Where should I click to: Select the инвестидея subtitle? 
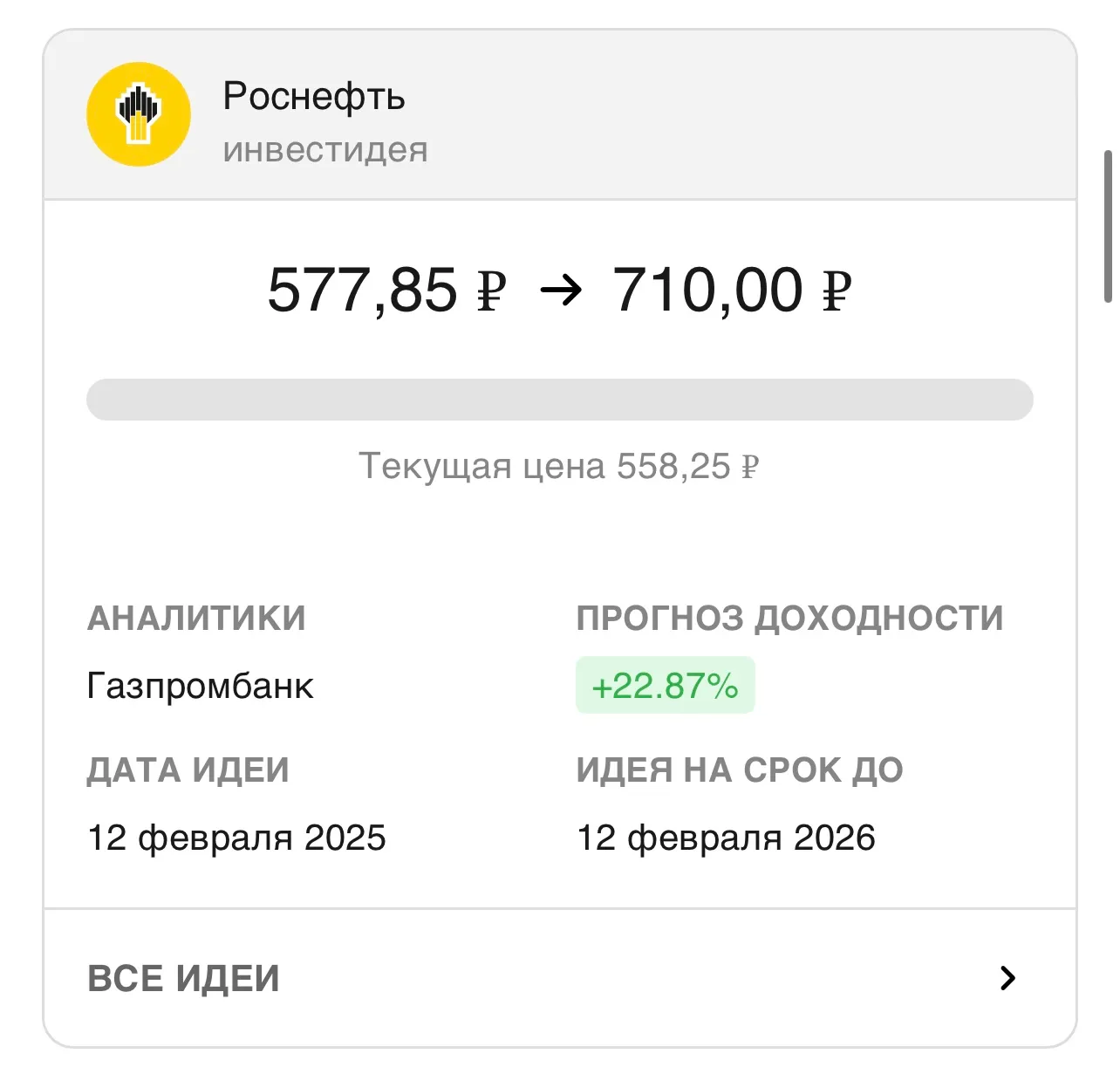tap(325, 150)
